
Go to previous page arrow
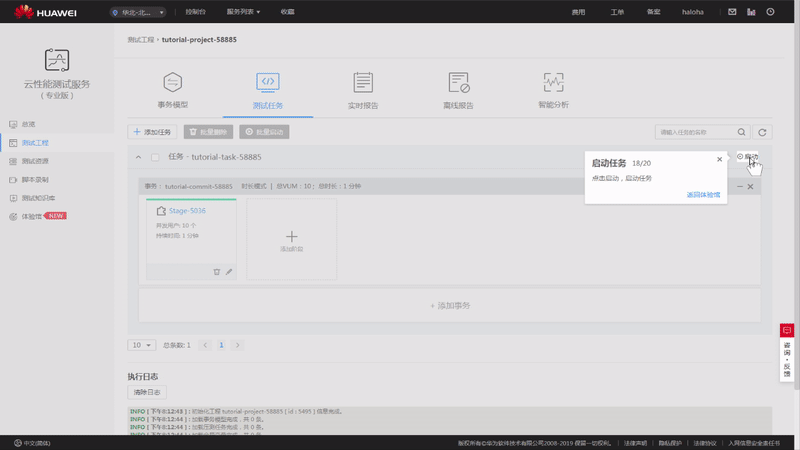click(205, 345)
